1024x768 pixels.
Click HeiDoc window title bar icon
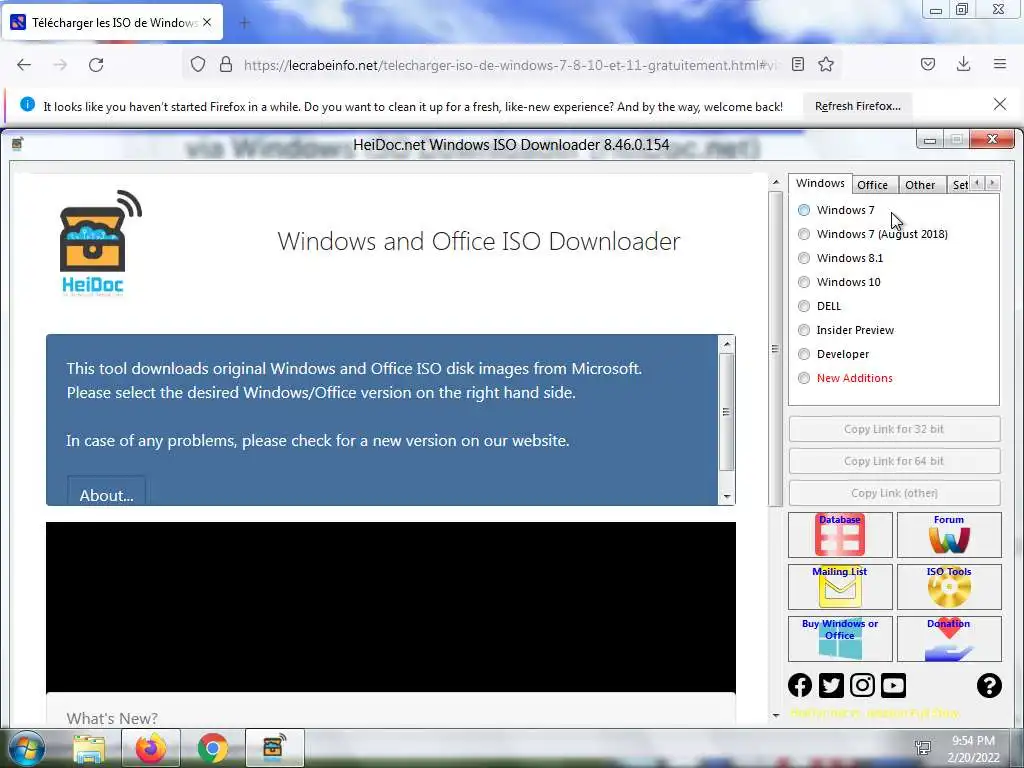coord(18,144)
